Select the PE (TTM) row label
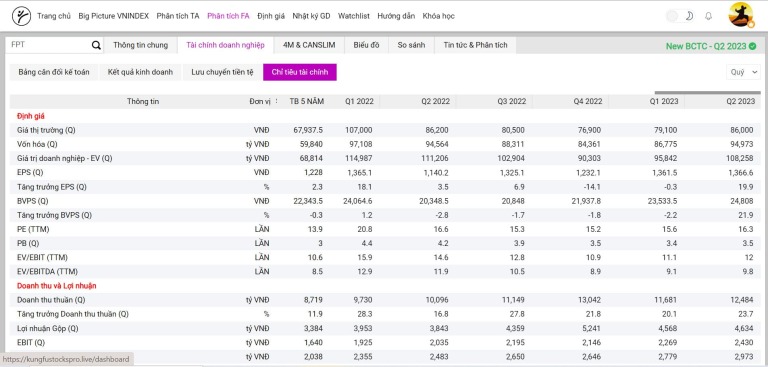Image resolution: width=768 pixels, height=367 pixels. coord(33,229)
